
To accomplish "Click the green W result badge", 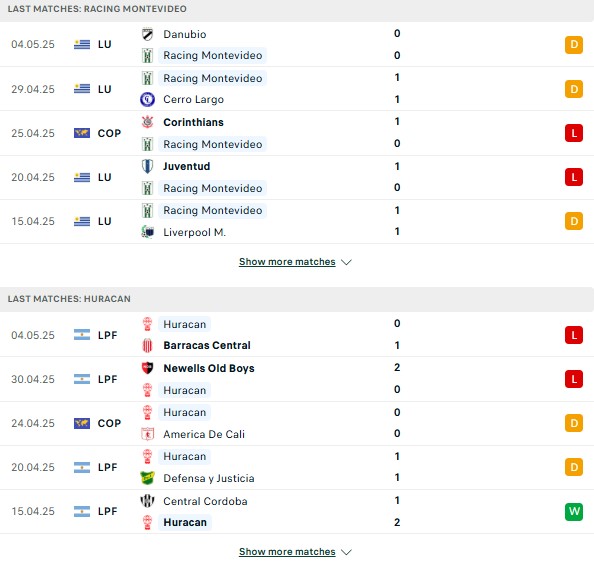I will (574, 512).
